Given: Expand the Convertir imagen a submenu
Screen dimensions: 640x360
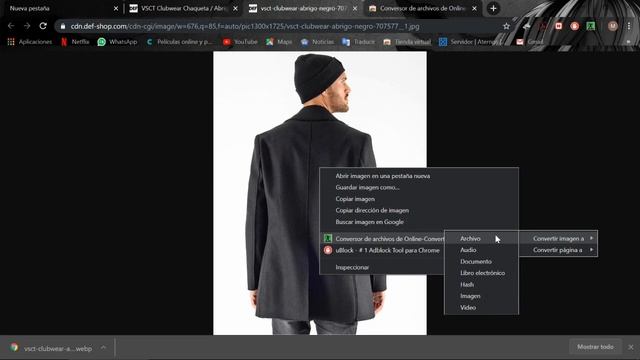Looking at the screenshot, I should (x=558, y=238).
